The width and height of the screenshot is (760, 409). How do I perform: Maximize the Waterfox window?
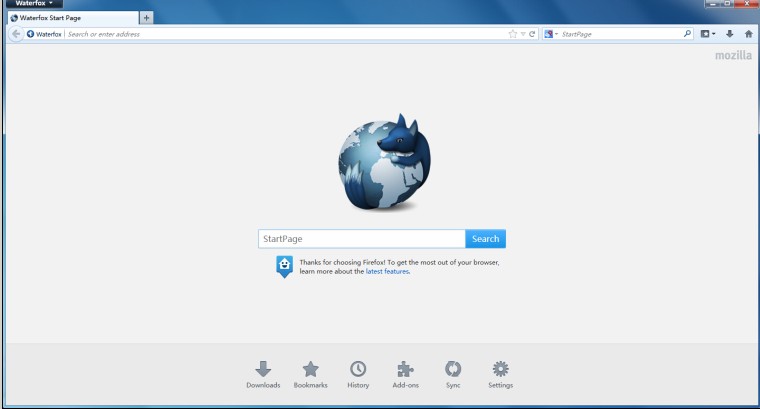(x=727, y=3)
